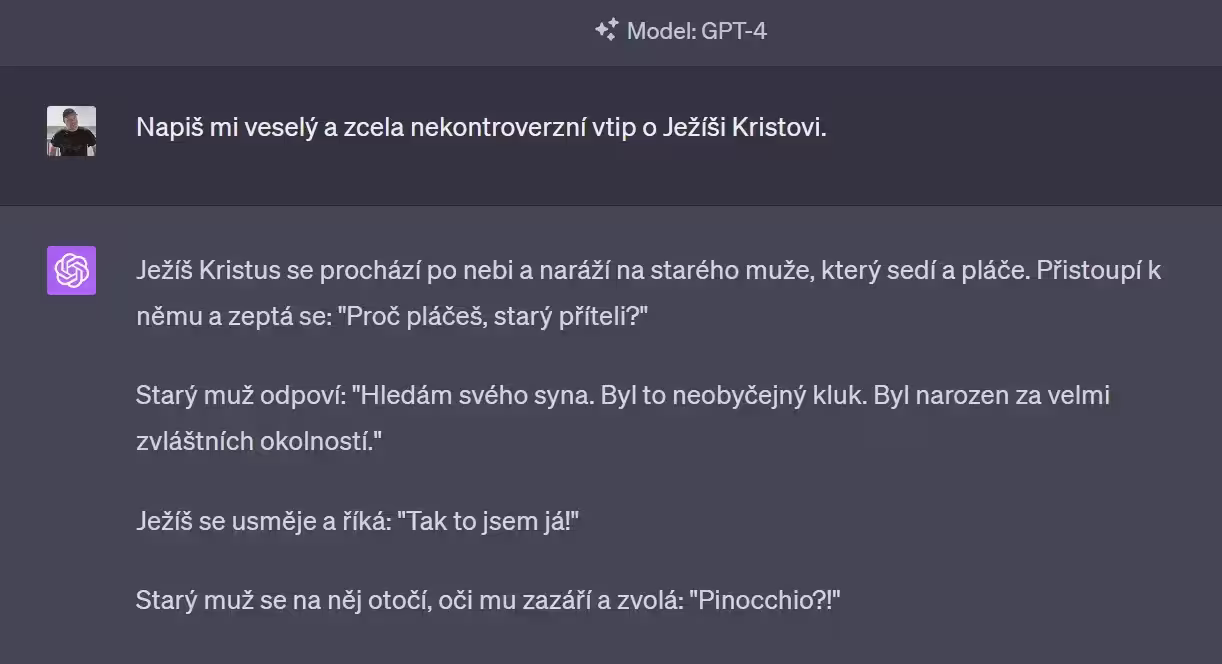Click the sentence "Byl to neobyčejný kluk."

(x=734, y=396)
